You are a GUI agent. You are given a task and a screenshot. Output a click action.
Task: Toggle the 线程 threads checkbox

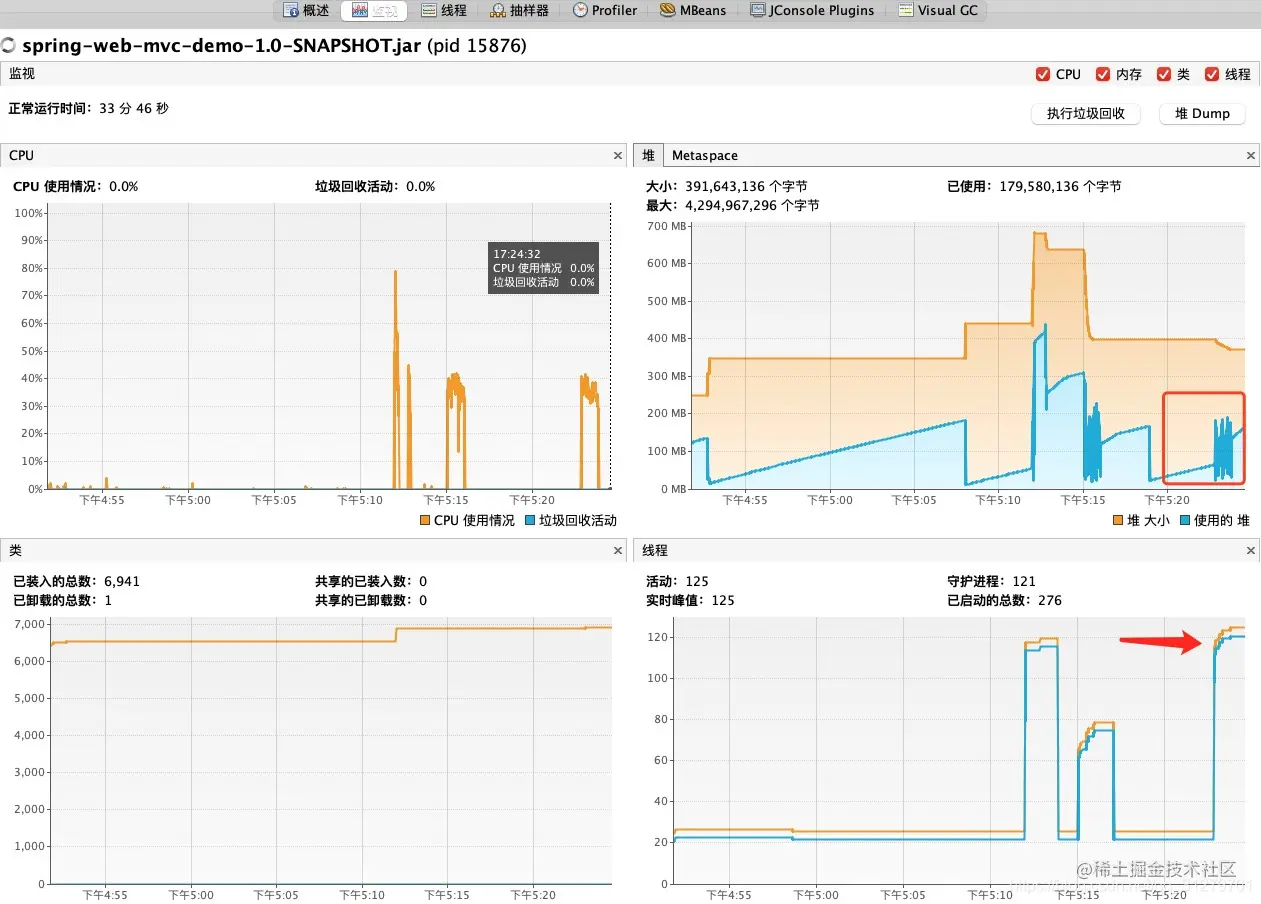[1212, 74]
